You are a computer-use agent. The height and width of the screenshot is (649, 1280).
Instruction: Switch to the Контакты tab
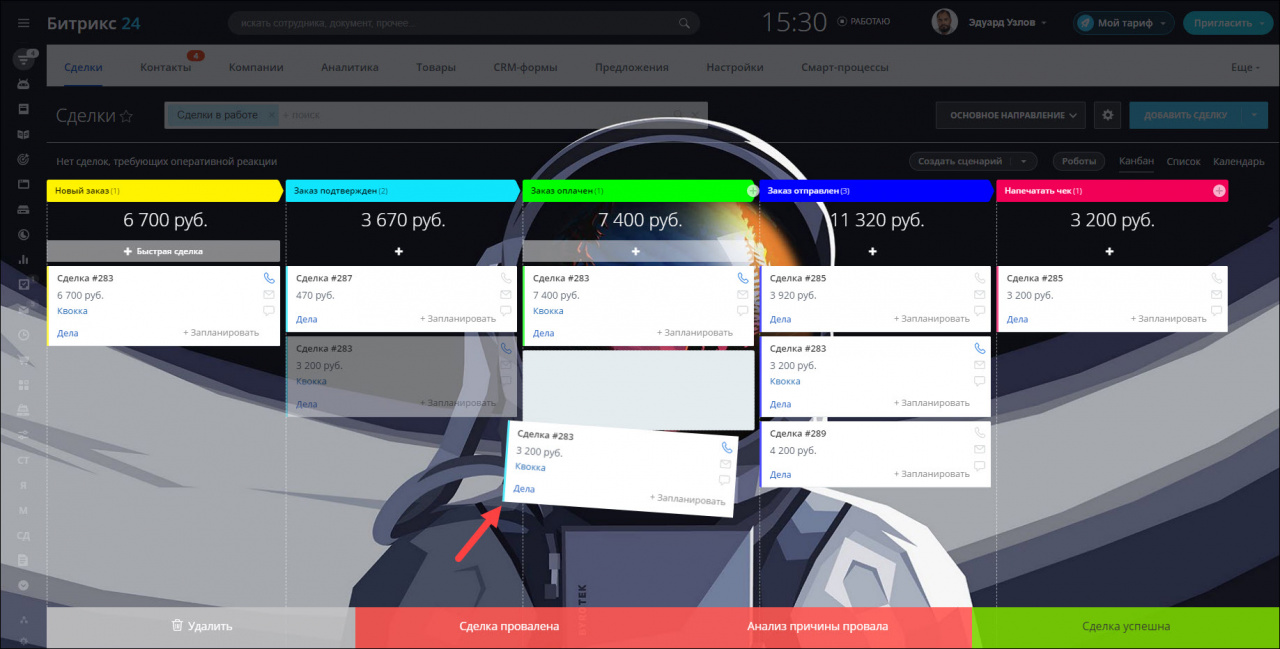pos(165,68)
